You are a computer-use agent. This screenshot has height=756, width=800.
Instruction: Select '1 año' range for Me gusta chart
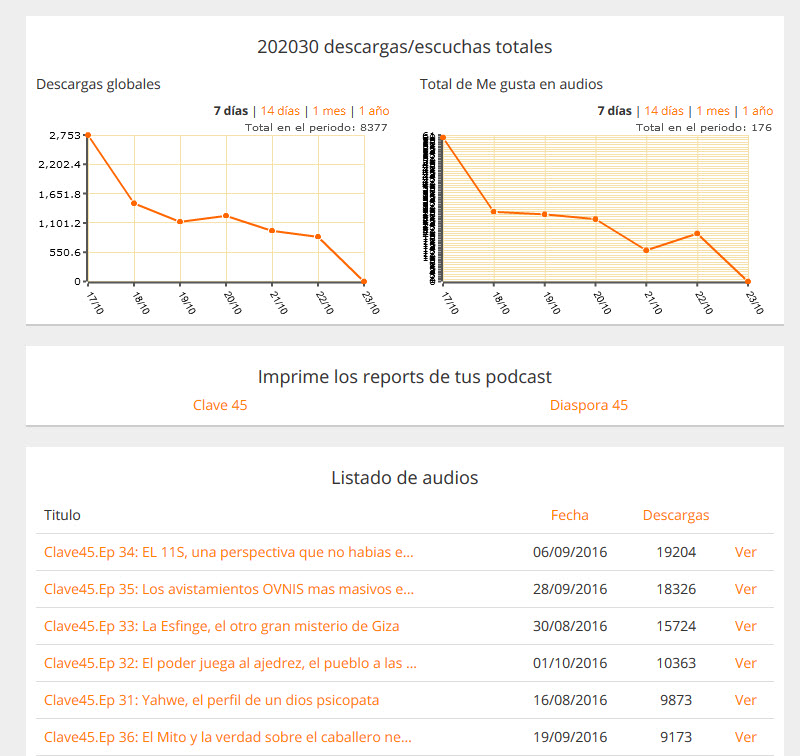coord(758,111)
